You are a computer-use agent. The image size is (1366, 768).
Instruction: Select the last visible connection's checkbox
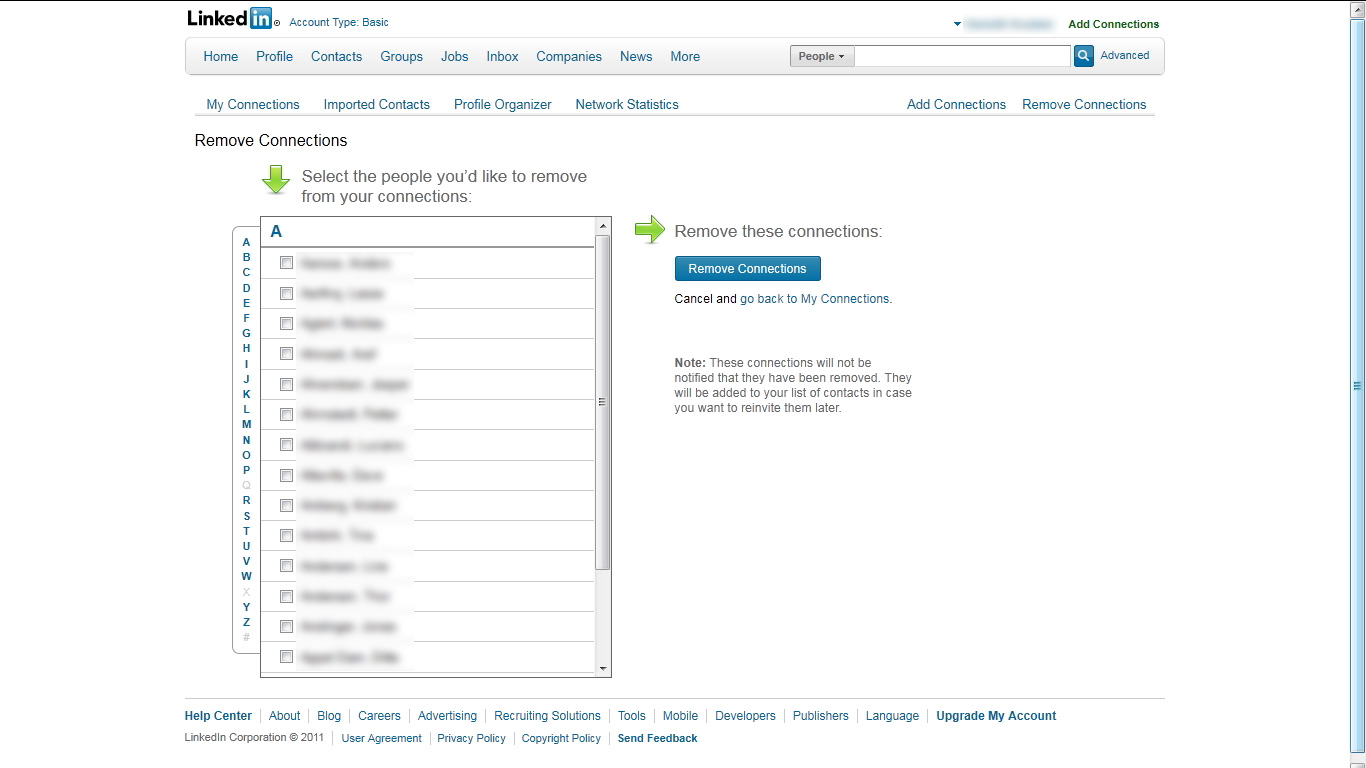(287, 657)
